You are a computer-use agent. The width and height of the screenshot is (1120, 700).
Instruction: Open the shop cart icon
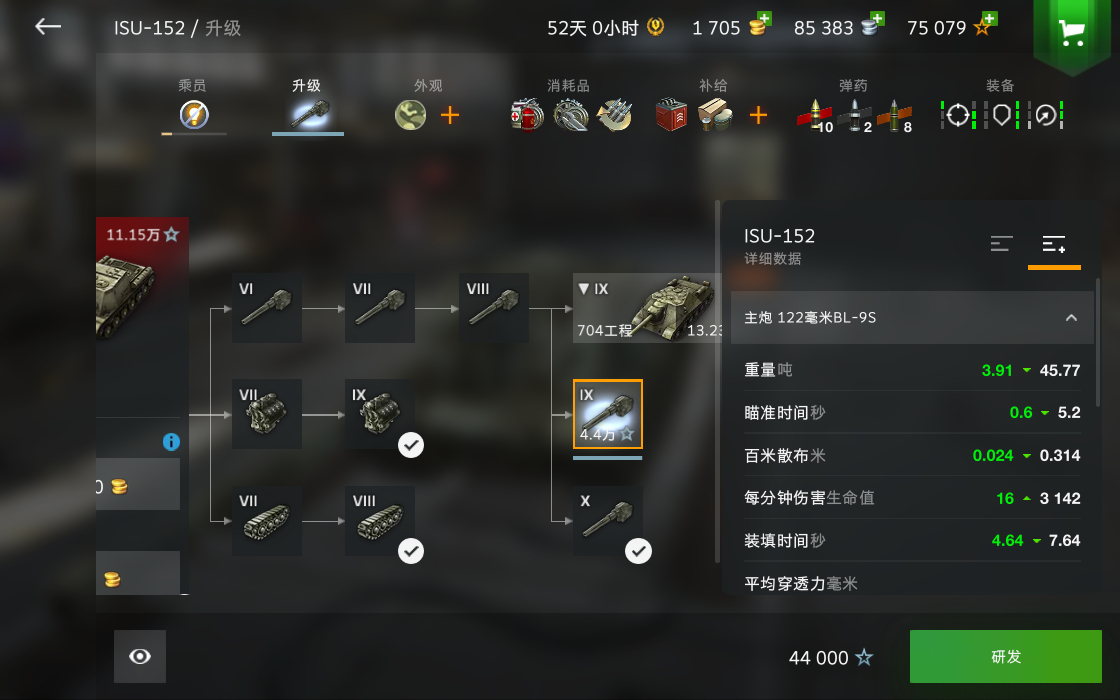click(x=1071, y=32)
